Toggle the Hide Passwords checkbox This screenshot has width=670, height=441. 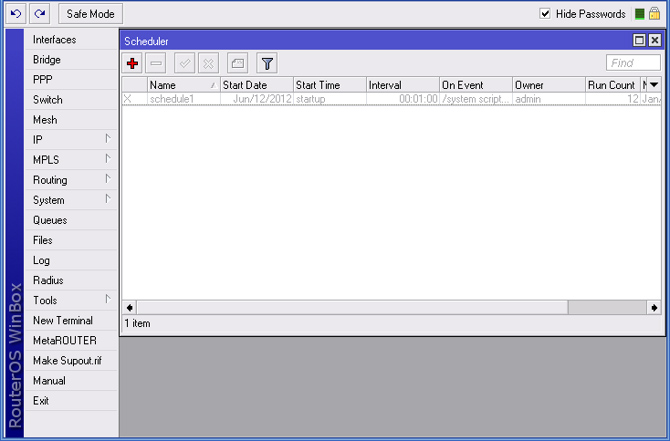(x=545, y=14)
